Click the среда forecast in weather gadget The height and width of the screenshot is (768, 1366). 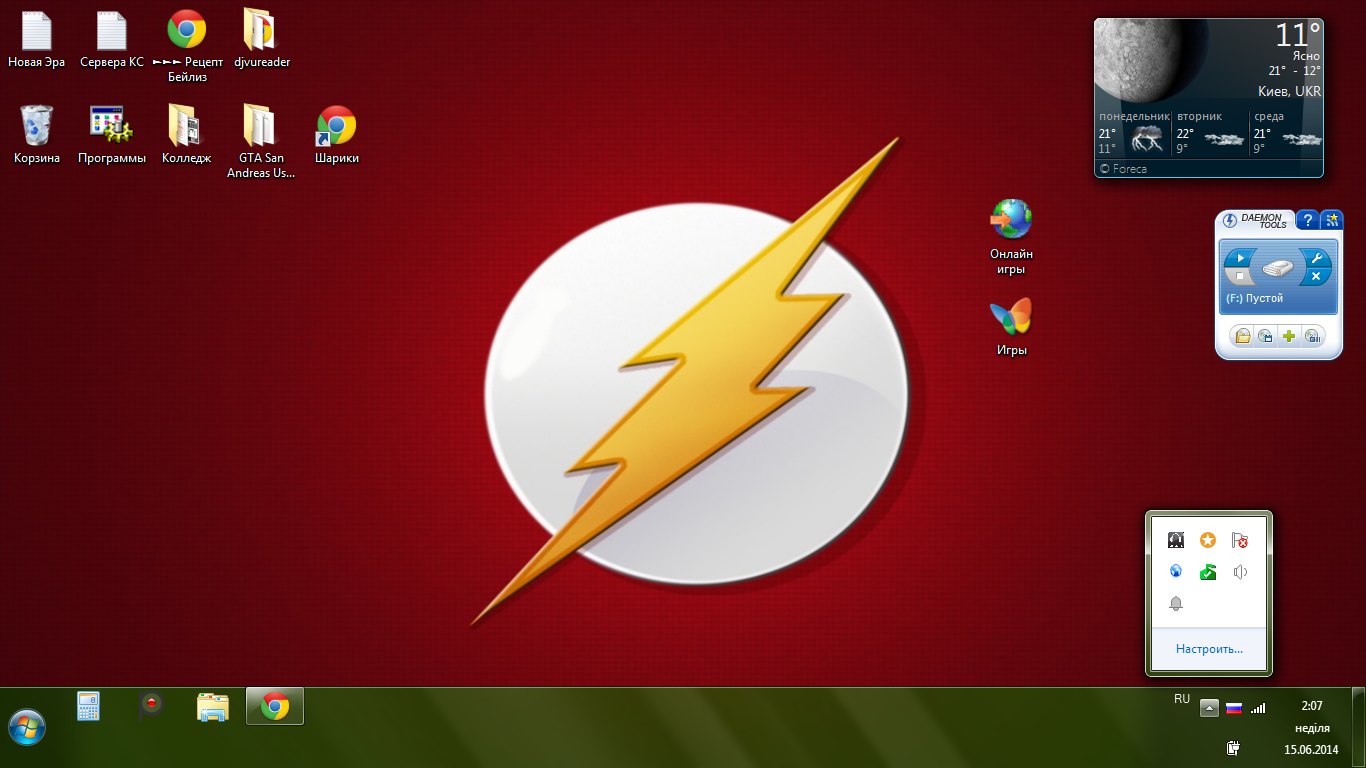click(x=1286, y=133)
